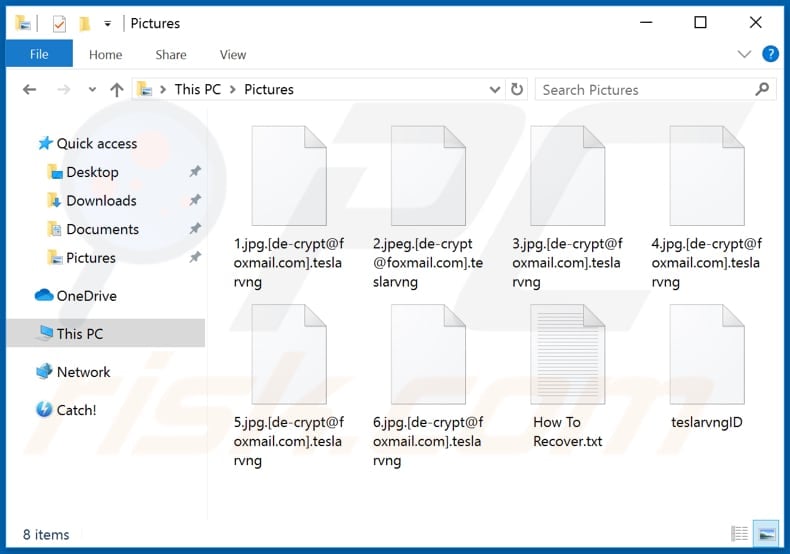Click the search magnifier icon
Screen dimensions: 790x554
[x=763, y=89]
